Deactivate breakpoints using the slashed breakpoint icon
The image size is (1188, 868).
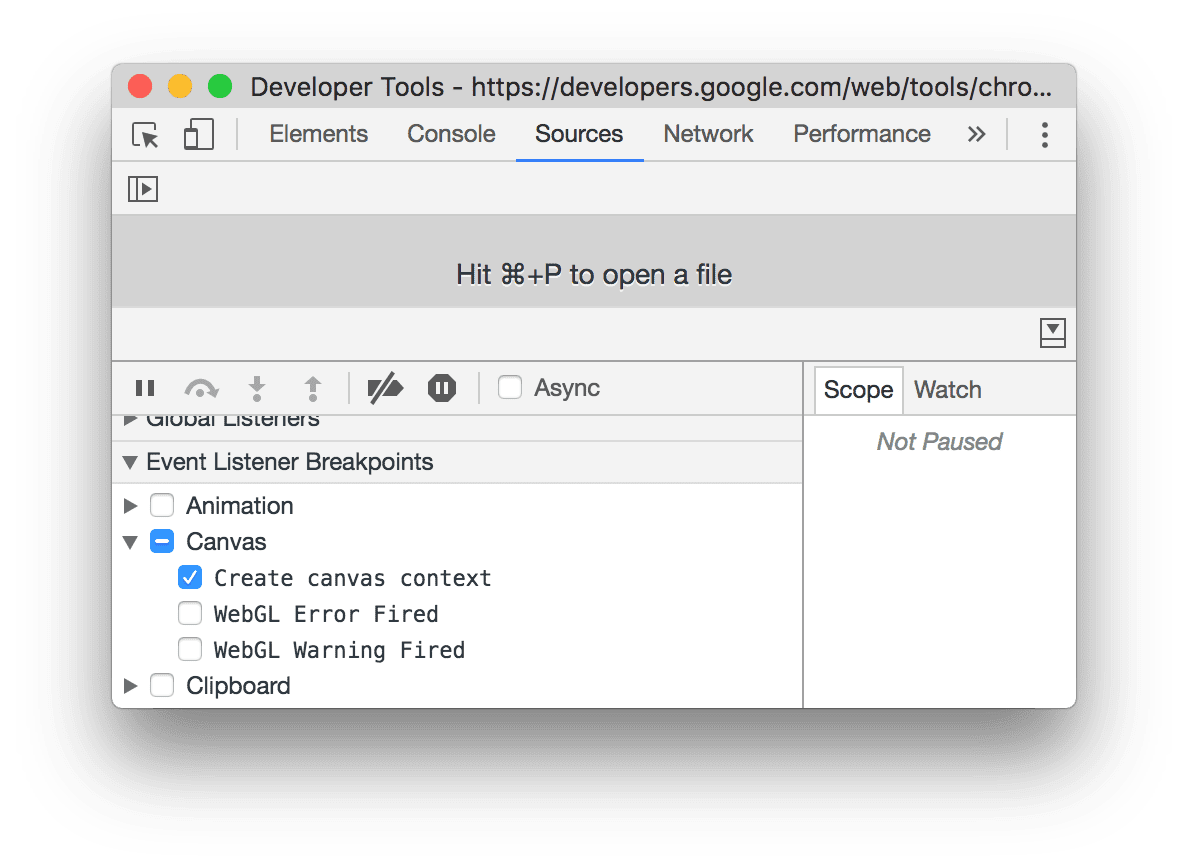(385, 388)
